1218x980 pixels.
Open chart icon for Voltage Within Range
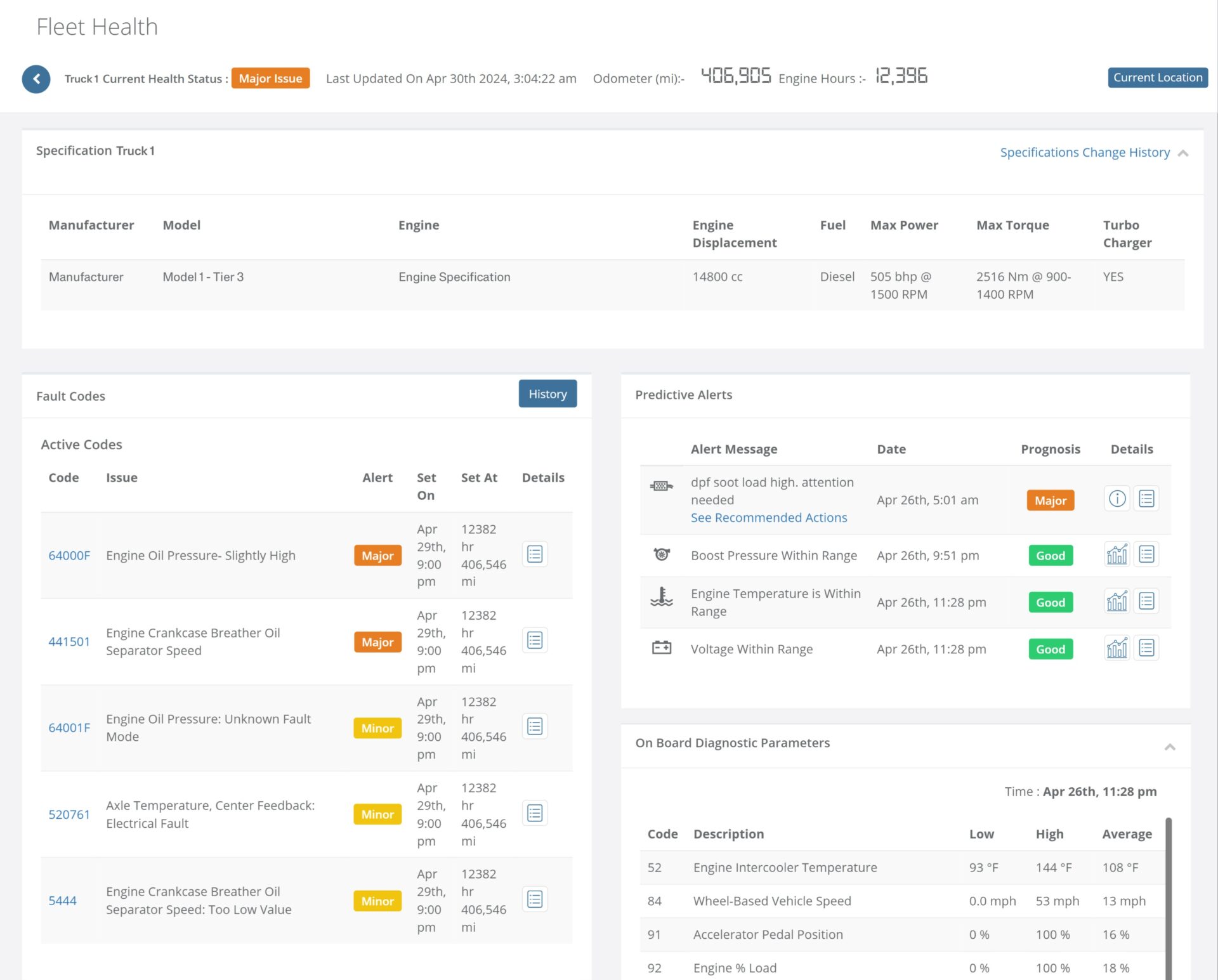click(x=1116, y=648)
